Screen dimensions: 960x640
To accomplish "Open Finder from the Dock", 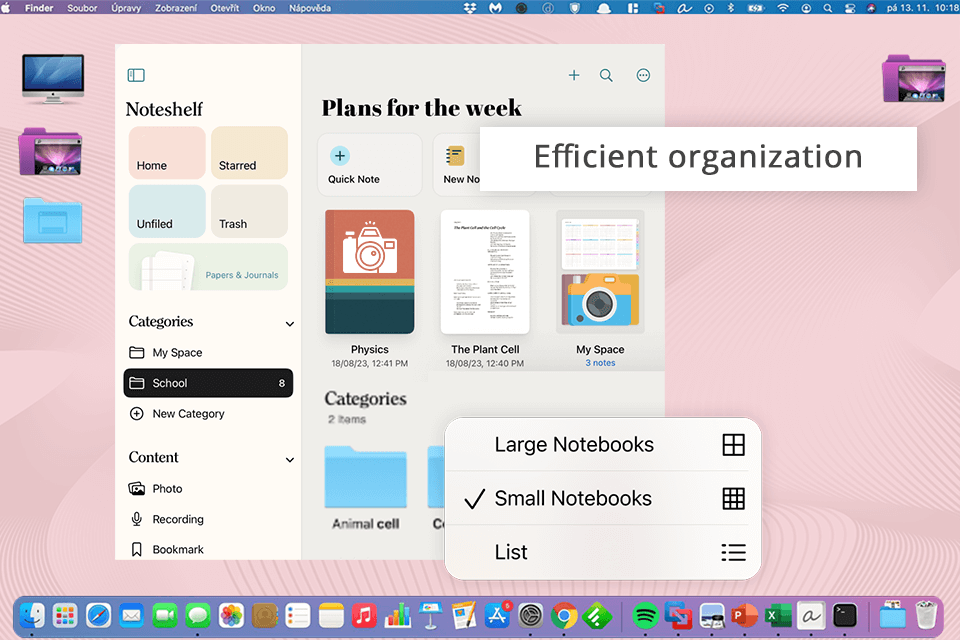I will point(32,616).
